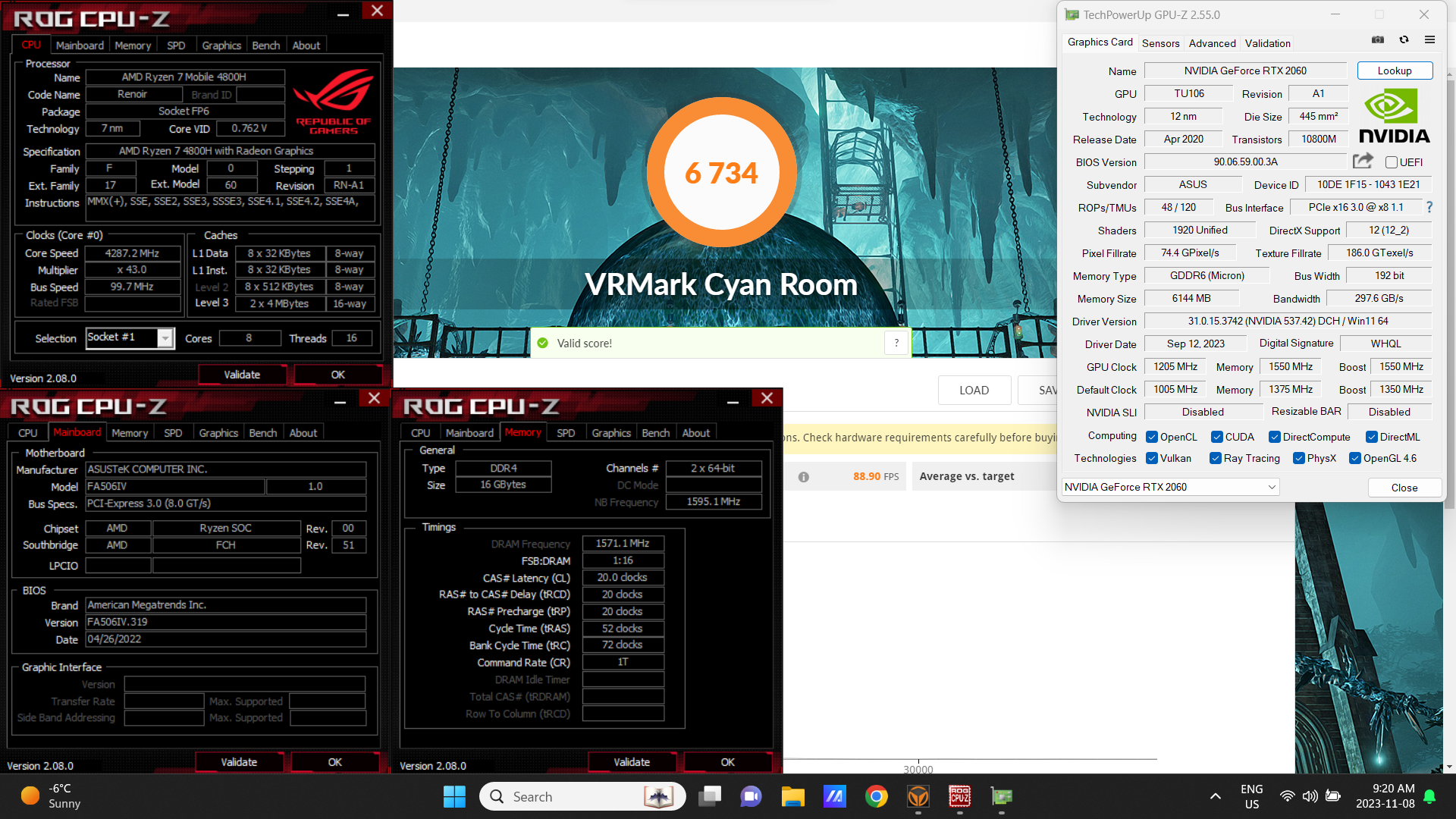Viewport: 1456px width, 819px height.
Task: Open File Explorer from the taskbar
Action: point(792,796)
